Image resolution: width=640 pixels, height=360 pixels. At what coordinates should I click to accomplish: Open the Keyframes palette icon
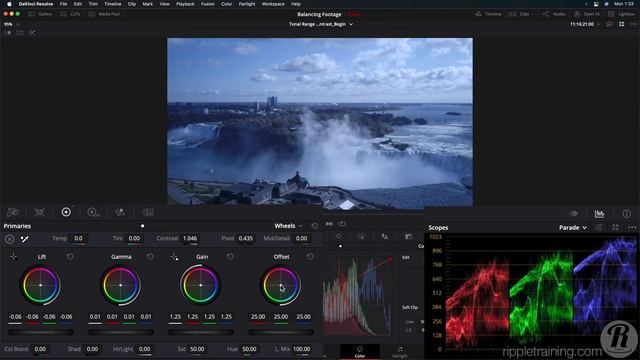[x=573, y=213]
